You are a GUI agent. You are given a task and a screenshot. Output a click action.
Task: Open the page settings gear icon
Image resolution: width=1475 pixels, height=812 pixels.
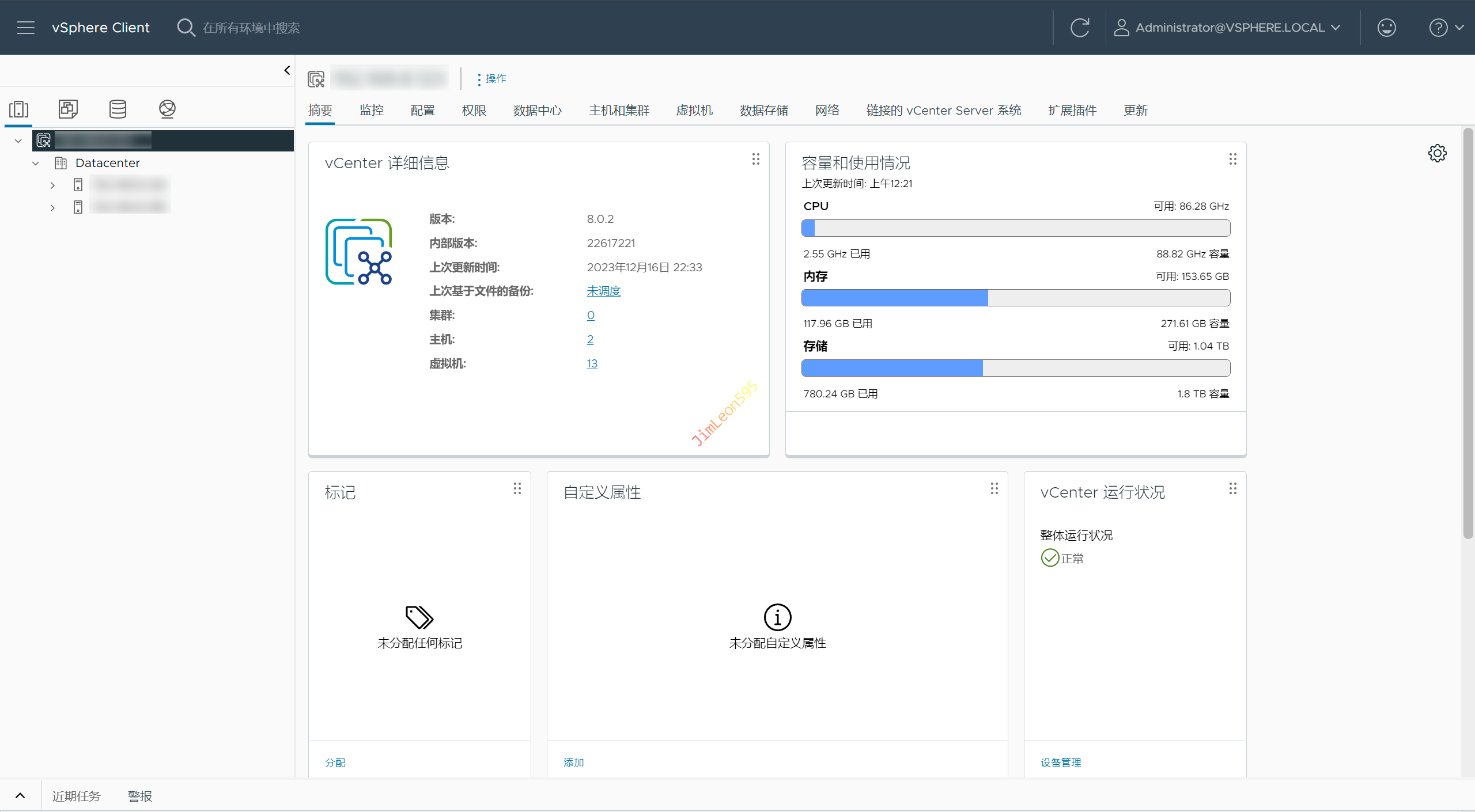coord(1437,153)
